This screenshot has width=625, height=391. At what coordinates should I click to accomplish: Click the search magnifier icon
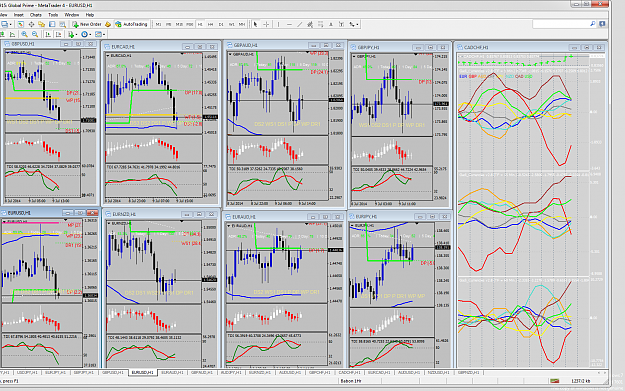coord(593,24)
